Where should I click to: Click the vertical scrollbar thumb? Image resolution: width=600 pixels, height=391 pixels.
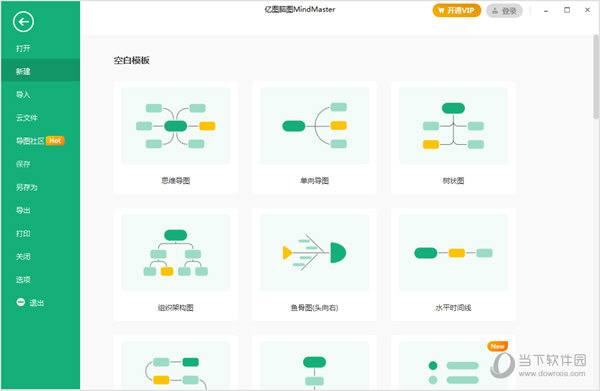pyautogui.click(x=596, y=77)
